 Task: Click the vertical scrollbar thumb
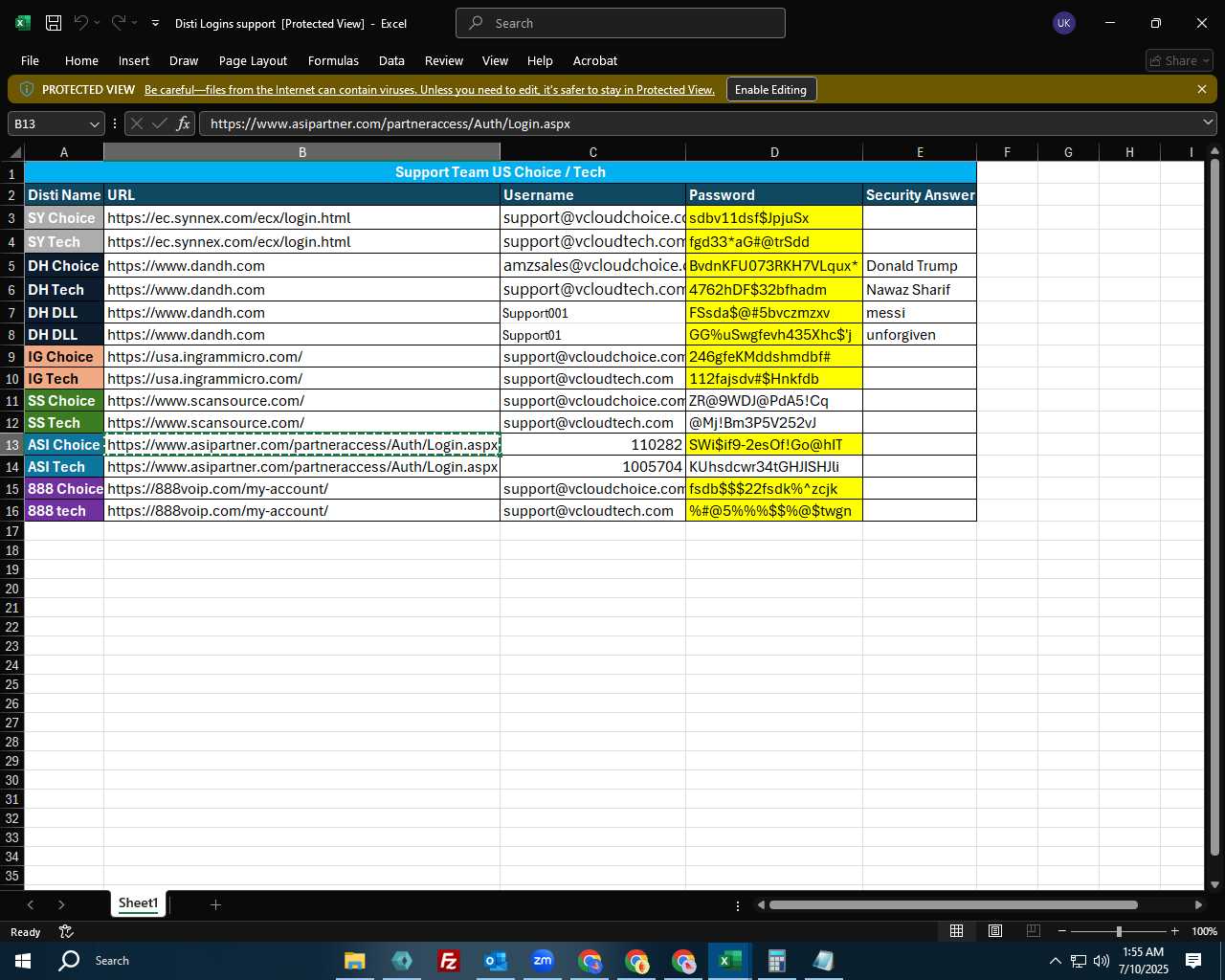coord(1214,507)
